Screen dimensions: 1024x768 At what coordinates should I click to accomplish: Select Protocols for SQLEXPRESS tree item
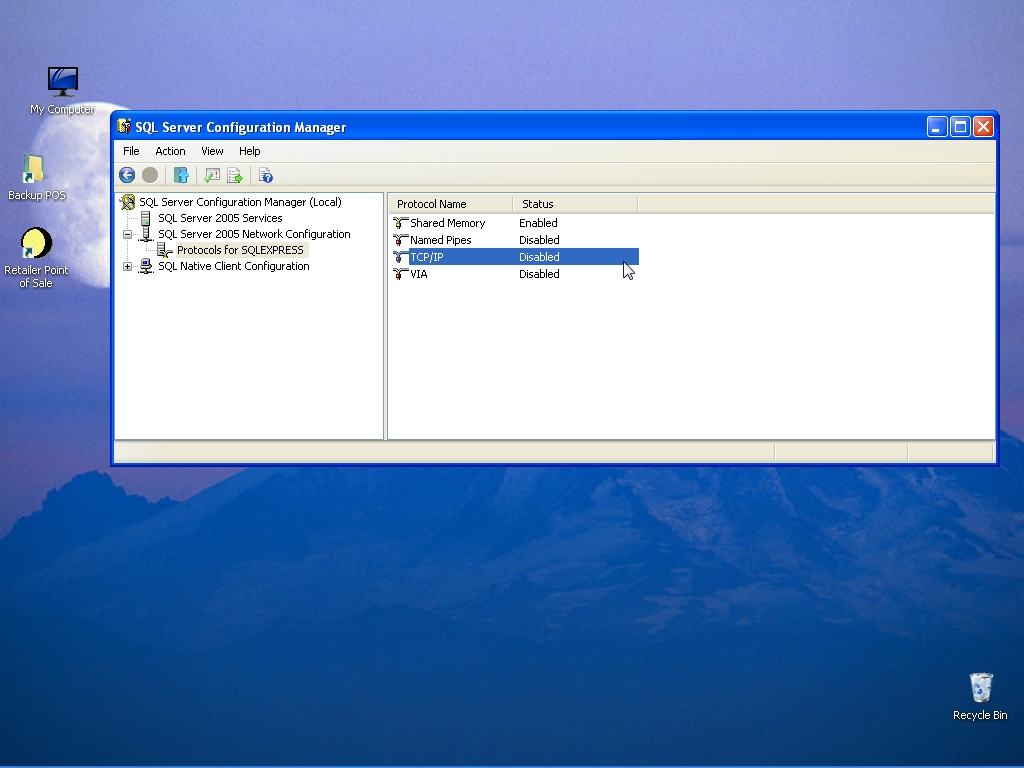(240, 250)
